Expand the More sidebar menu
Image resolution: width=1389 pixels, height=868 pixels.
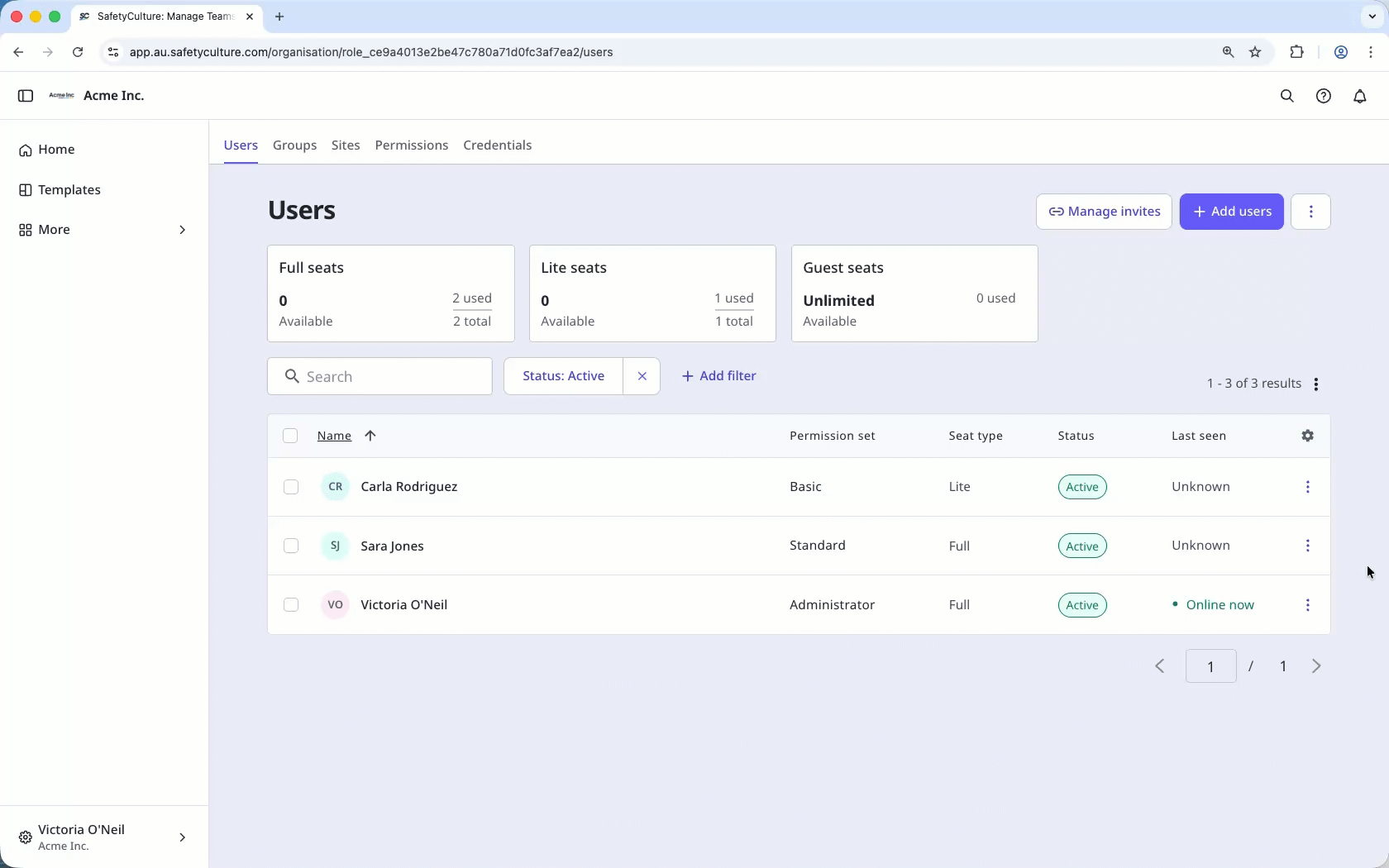(103, 230)
